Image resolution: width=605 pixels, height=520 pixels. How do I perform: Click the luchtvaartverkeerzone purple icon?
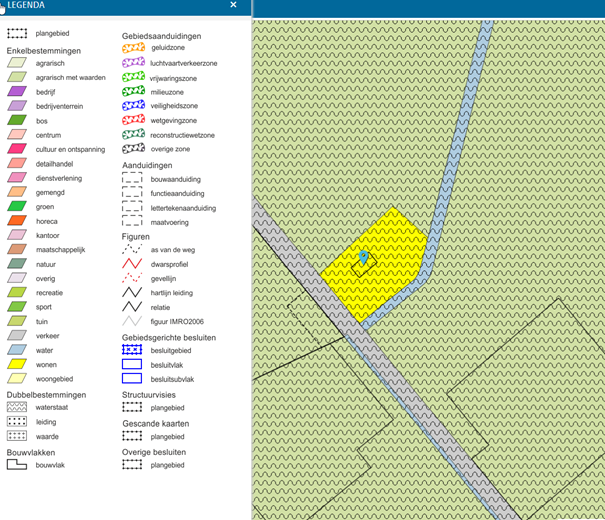(x=134, y=62)
